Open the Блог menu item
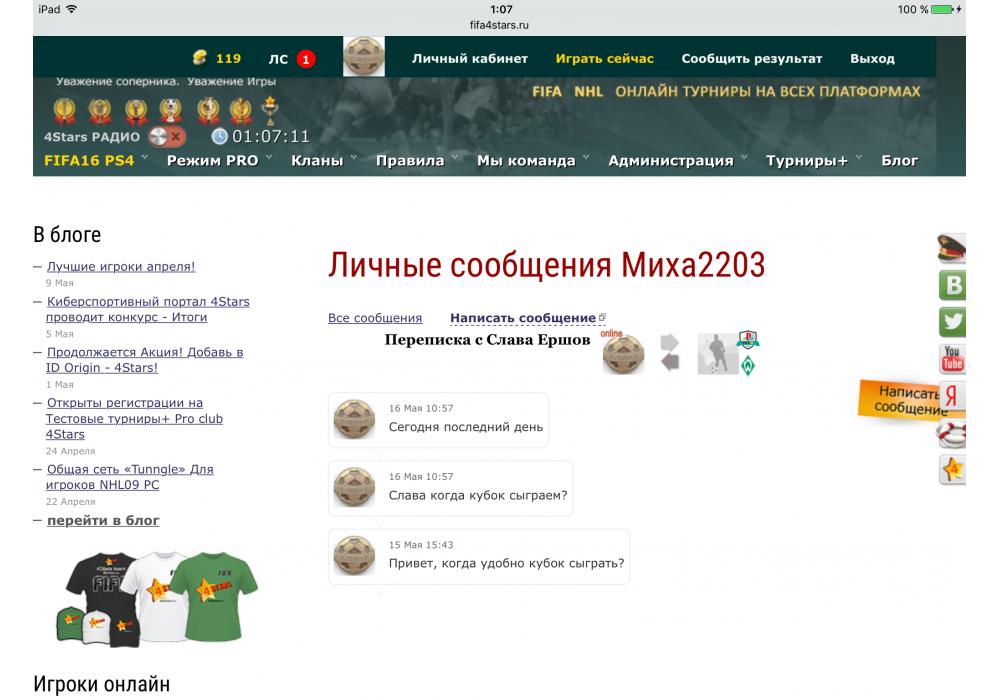1000x700 pixels. pyautogui.click(x=899, y=160)
